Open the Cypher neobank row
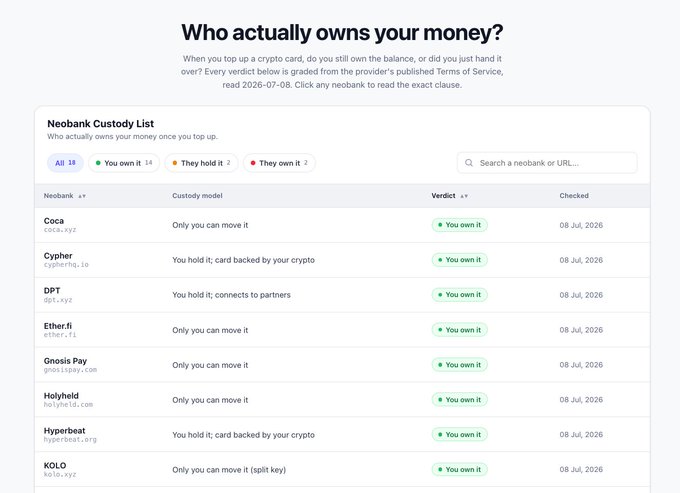This screenshot has height=493, width=680. 342,260
